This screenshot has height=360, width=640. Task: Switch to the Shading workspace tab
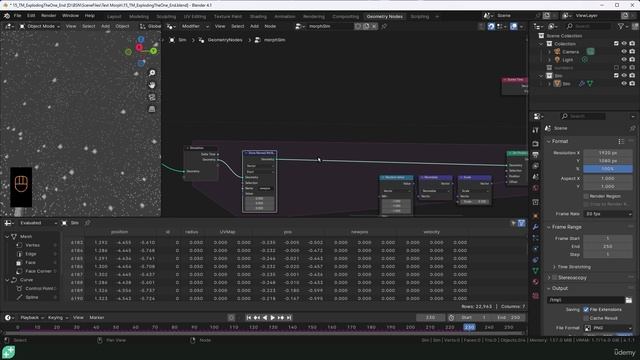coord(258,16)
